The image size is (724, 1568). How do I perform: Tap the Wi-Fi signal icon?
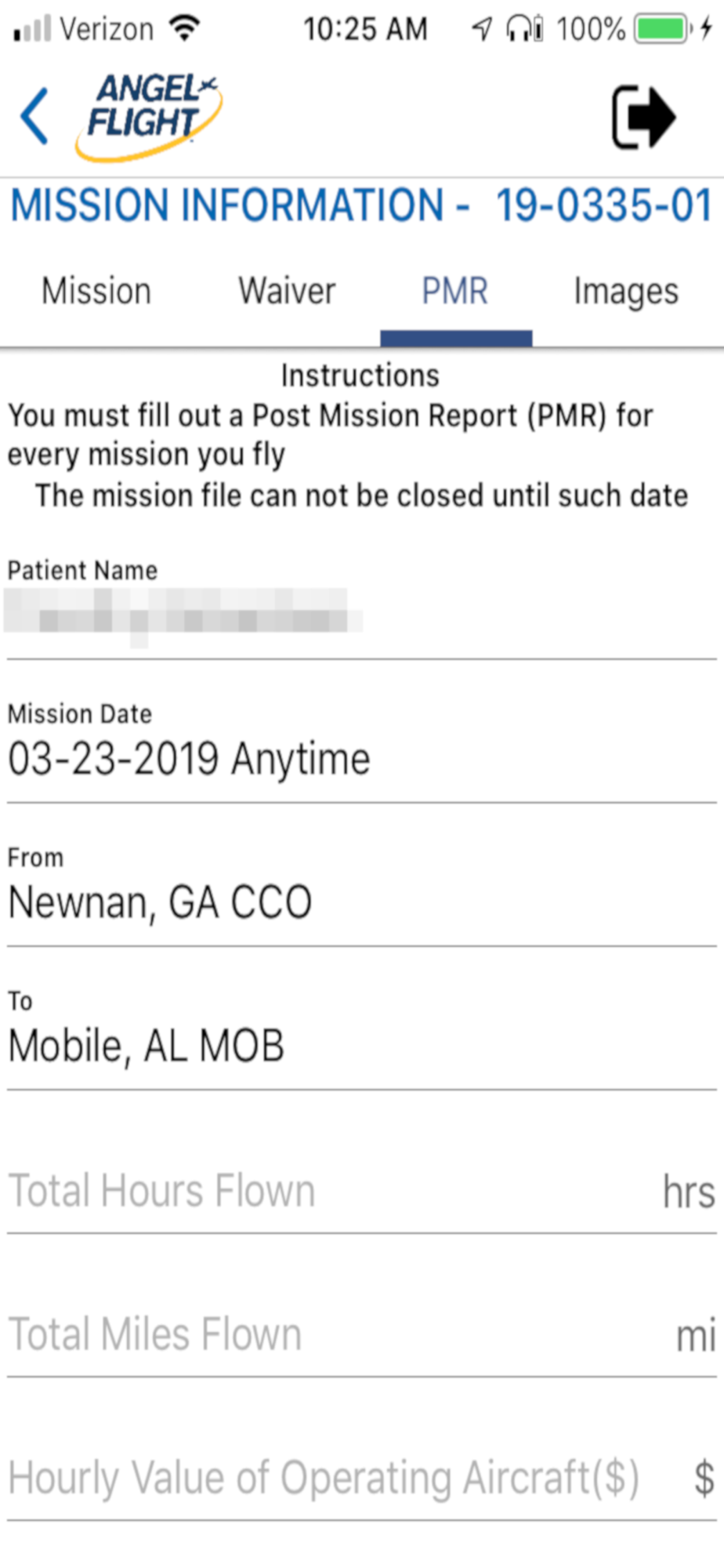coord(185,29)
